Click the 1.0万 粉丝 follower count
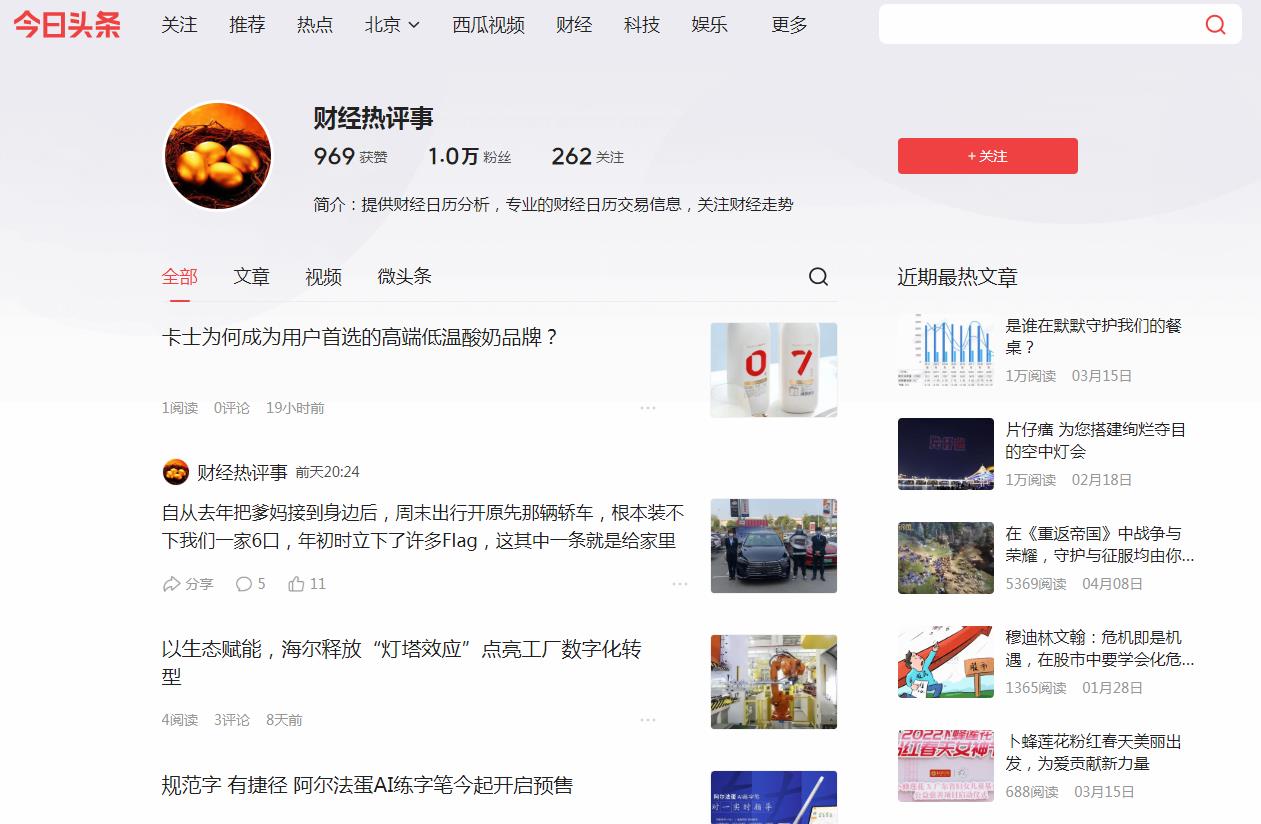This screenshot has height=824, width=1261. click(x=469, y=156)
